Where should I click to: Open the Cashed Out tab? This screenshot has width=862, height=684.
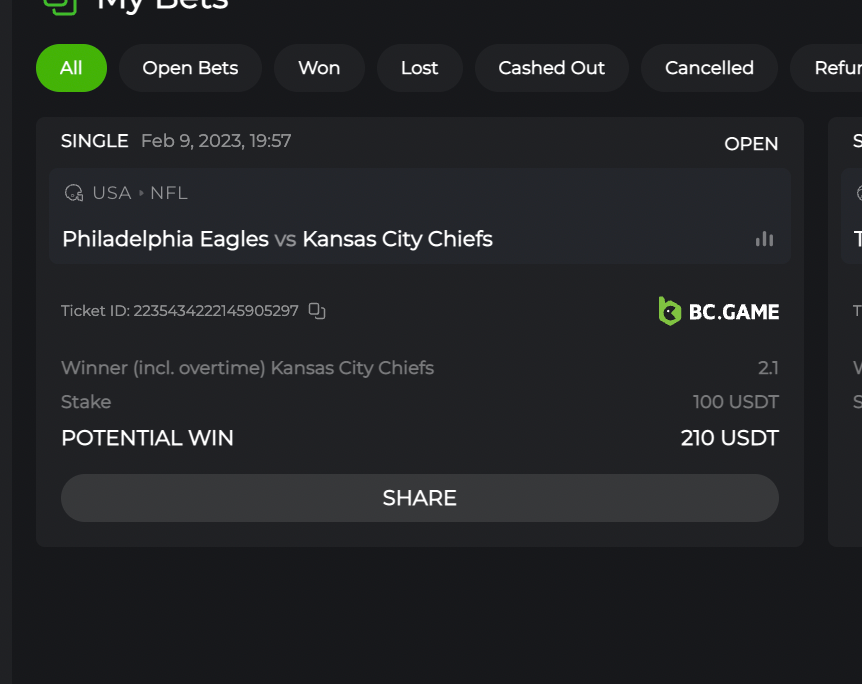point(551,68)
